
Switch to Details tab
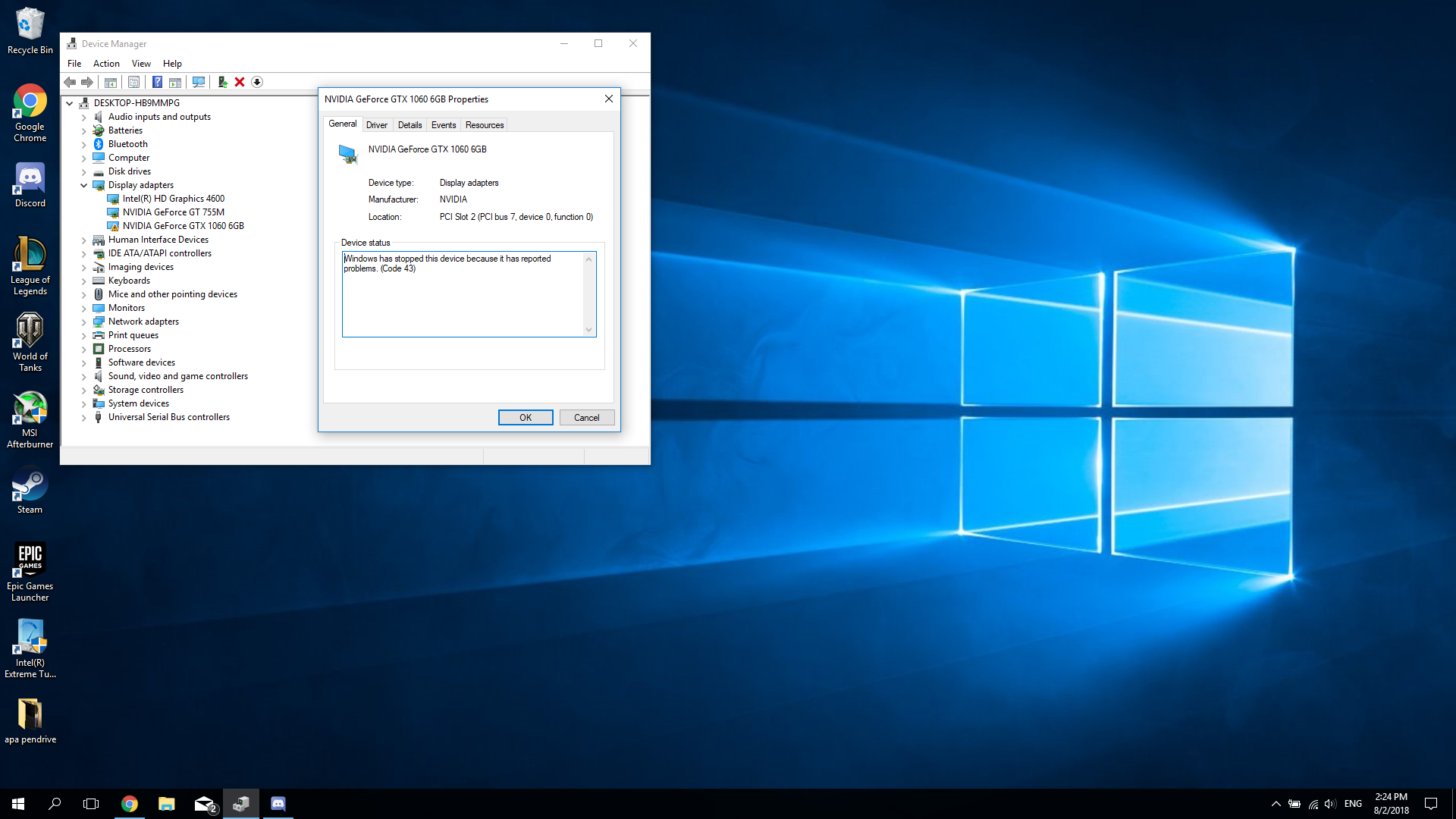[x=409, y=125]
